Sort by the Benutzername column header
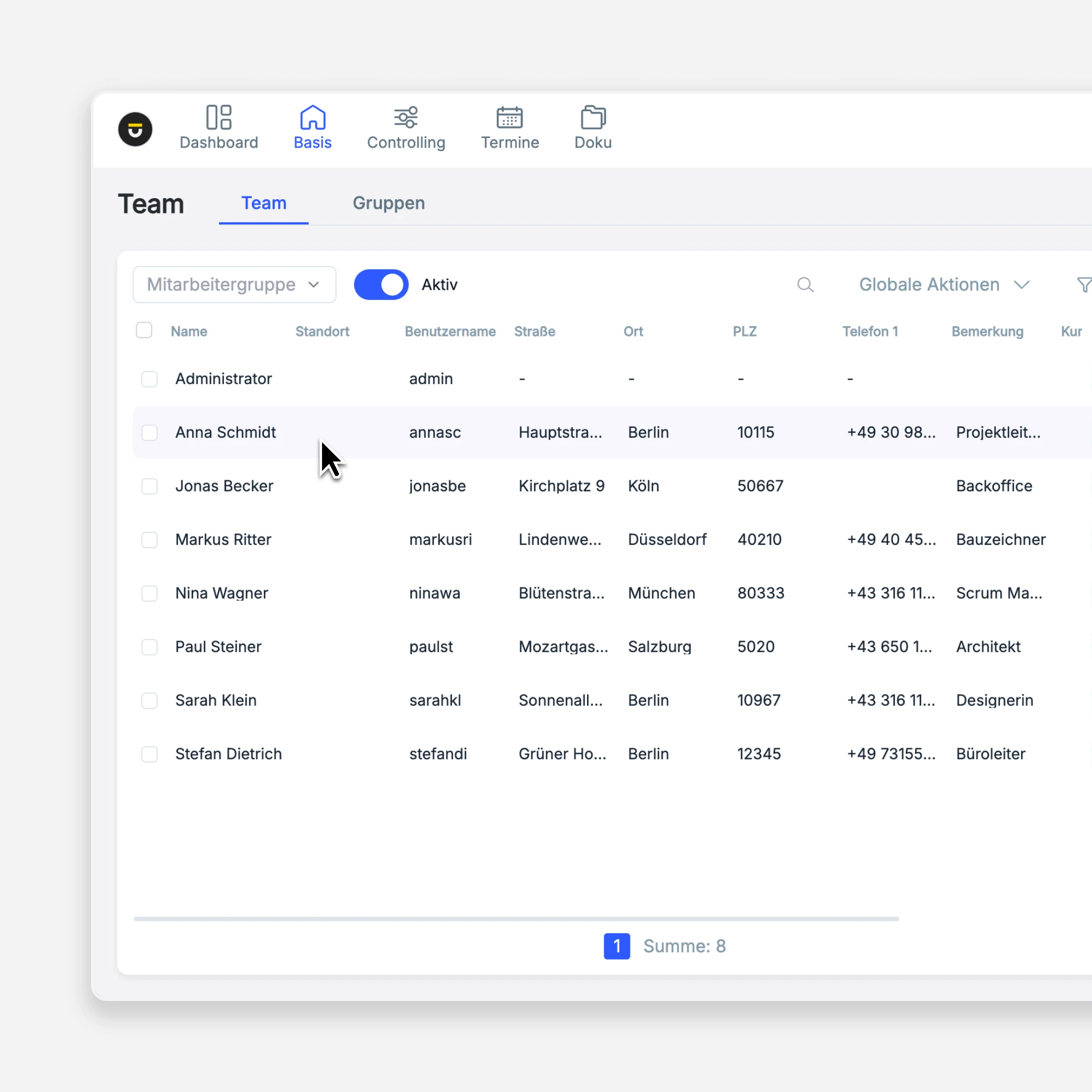Viewport: 1092px width, 1092px height. (450, 332)
